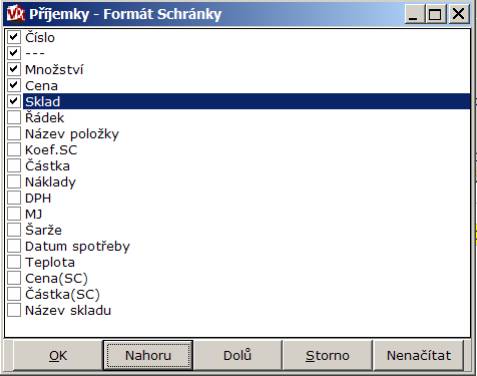Cancel using the Storno button
Image resolution: width=477 pixels, height=376 pixels.
point(327,355)
